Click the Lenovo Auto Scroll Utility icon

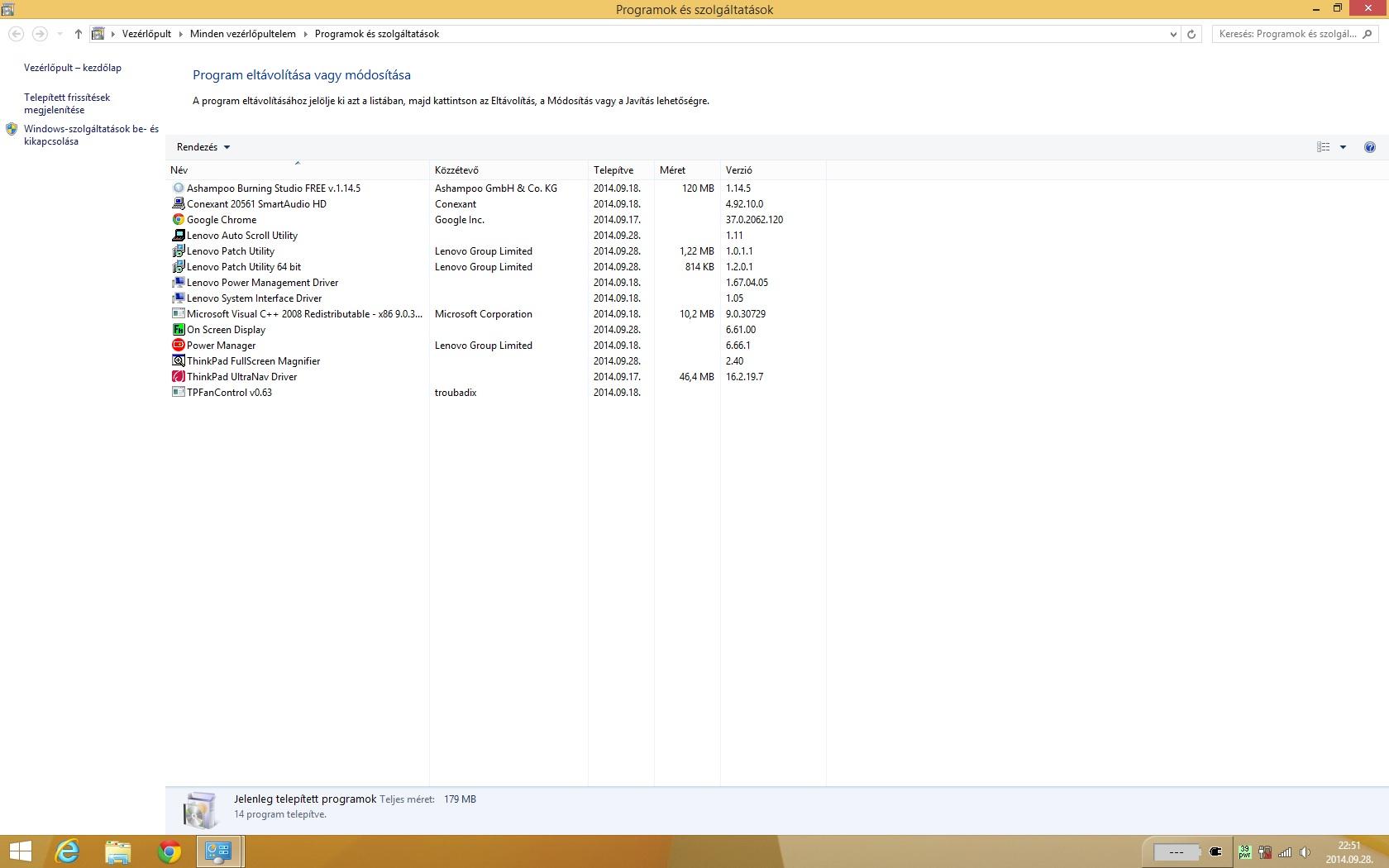[x=178, y=236]
